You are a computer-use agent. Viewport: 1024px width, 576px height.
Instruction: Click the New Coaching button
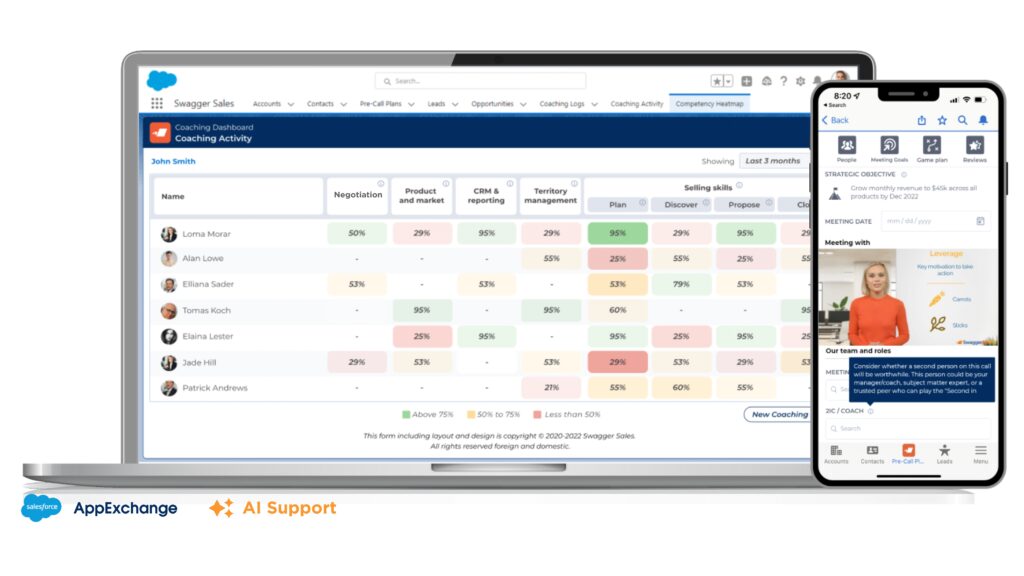click(778, 414)
